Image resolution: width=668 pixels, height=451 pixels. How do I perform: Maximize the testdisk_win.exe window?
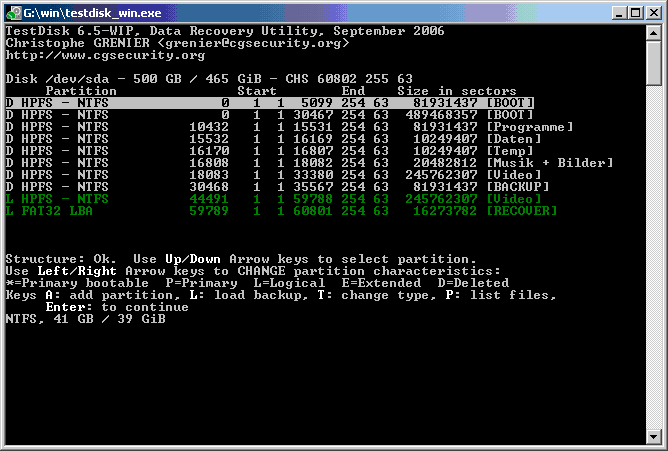[x=635, y=13]
